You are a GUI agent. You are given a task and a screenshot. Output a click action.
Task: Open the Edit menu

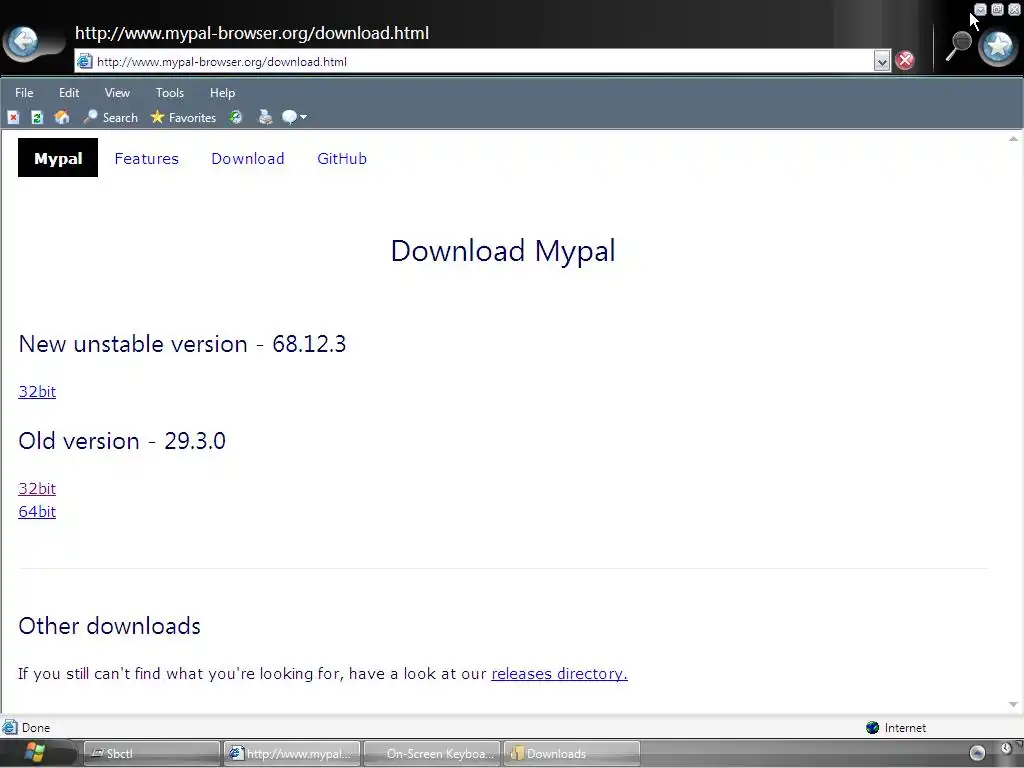[x=69, y=93]
